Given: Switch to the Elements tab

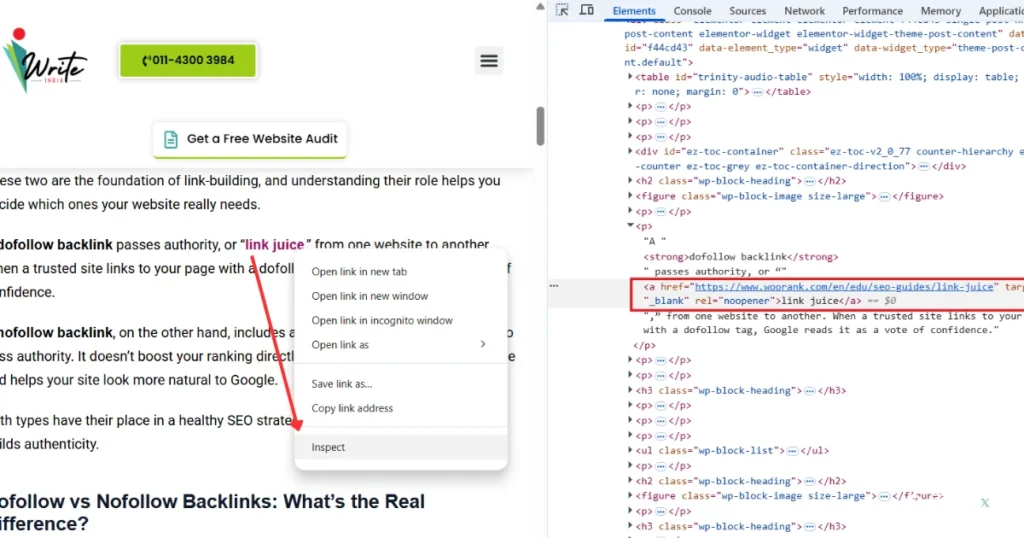Looking at the screenshot, I should coord(633,11).
